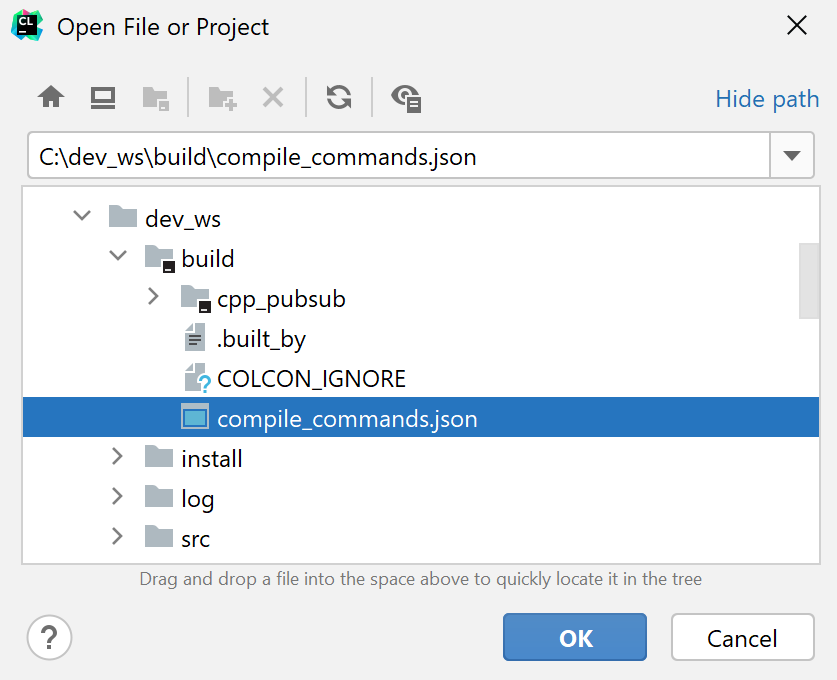Open the recent paths dropdown

(x=792, y=155)
